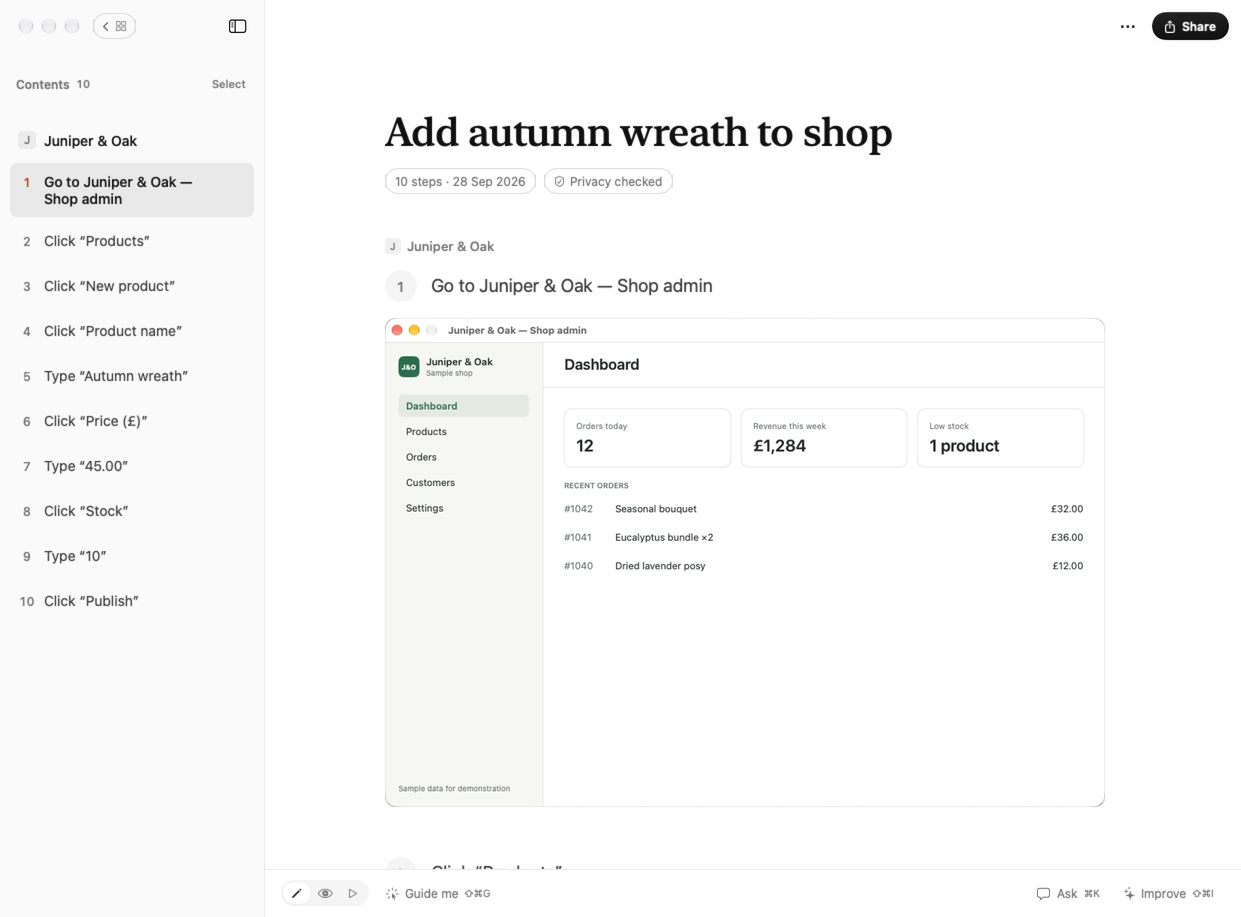Click Juniper & Oak section header in document
Viewport: 1241px width, 917px height.
tap(450, 246)
